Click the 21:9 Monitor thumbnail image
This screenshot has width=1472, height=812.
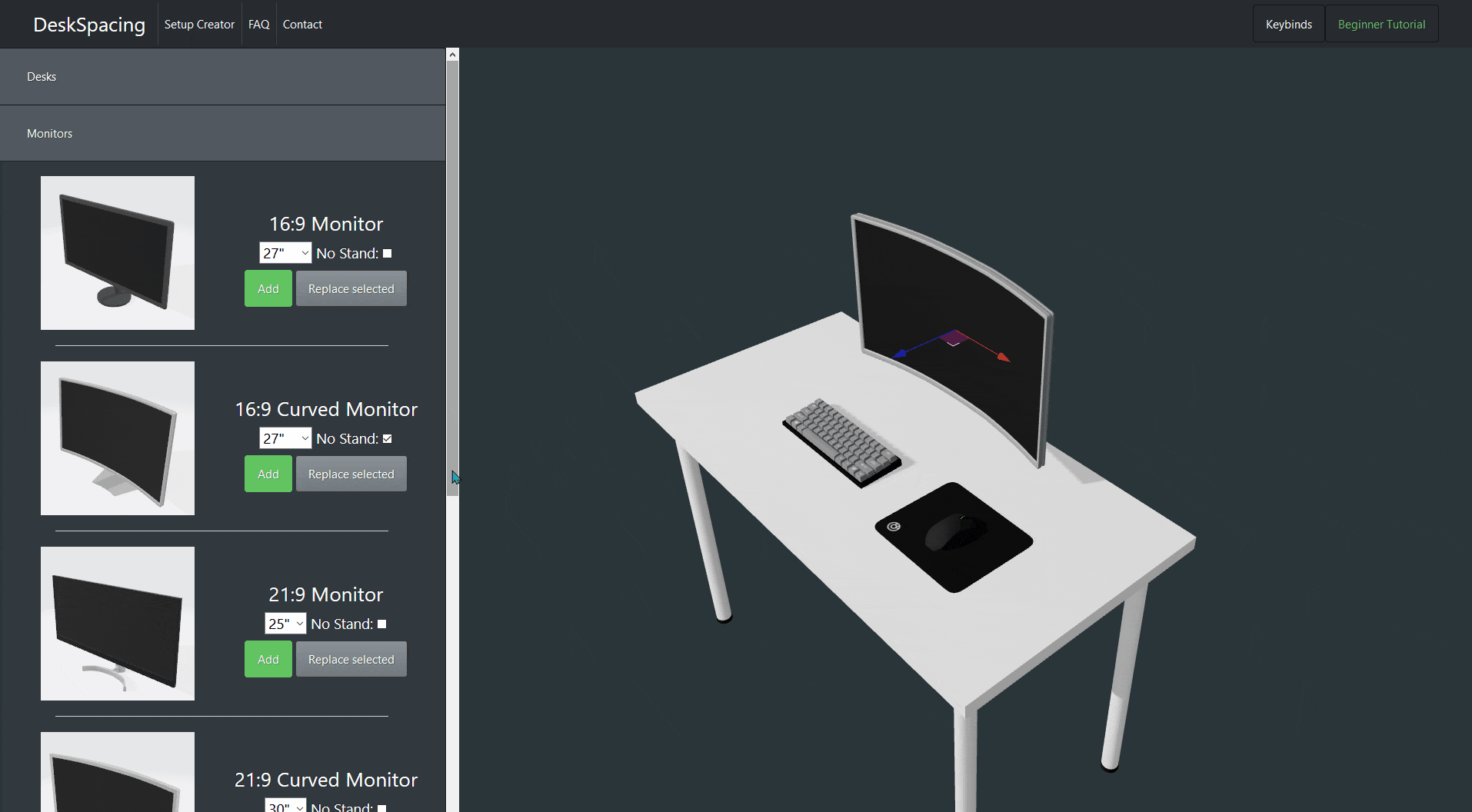(x=117, y=624)
